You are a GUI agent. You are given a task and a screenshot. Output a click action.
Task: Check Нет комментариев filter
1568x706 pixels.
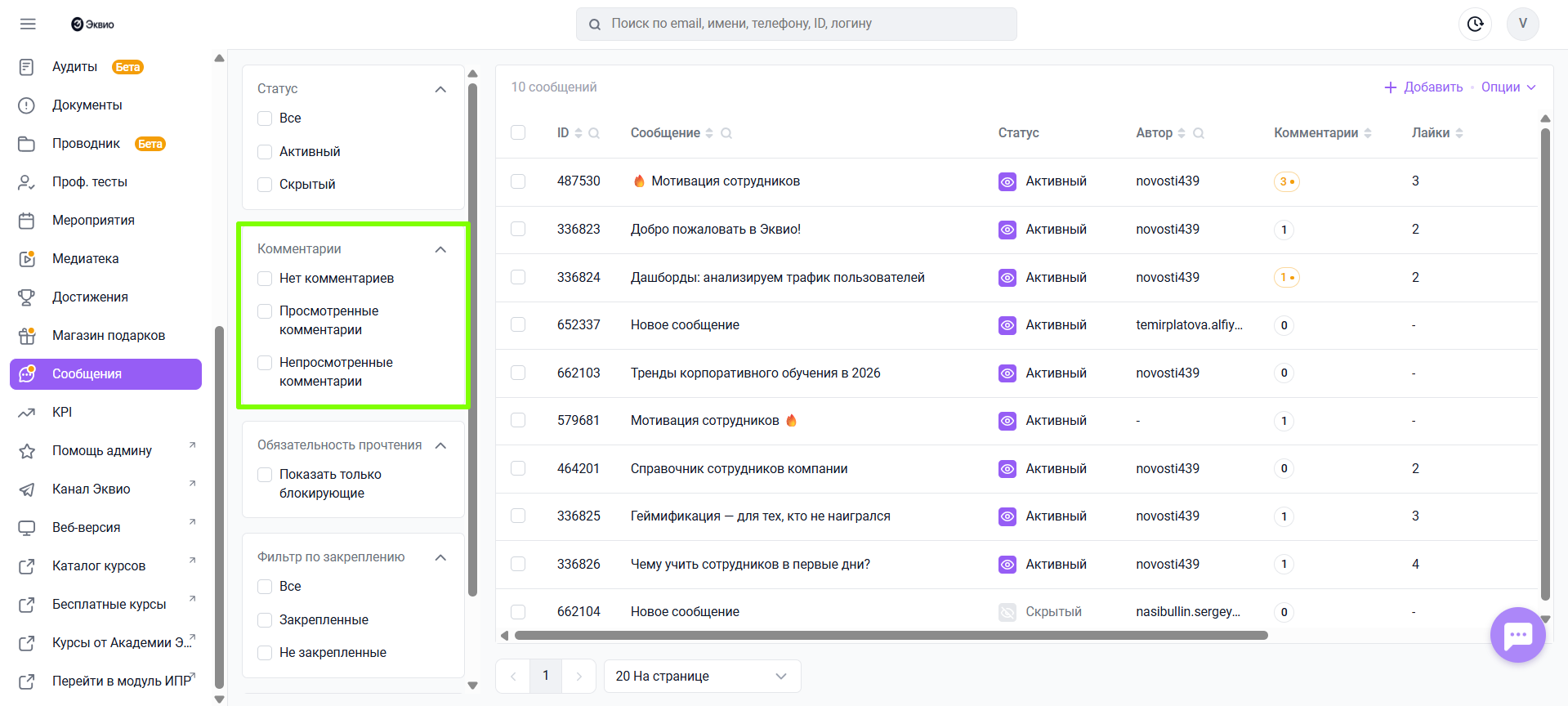265,279
